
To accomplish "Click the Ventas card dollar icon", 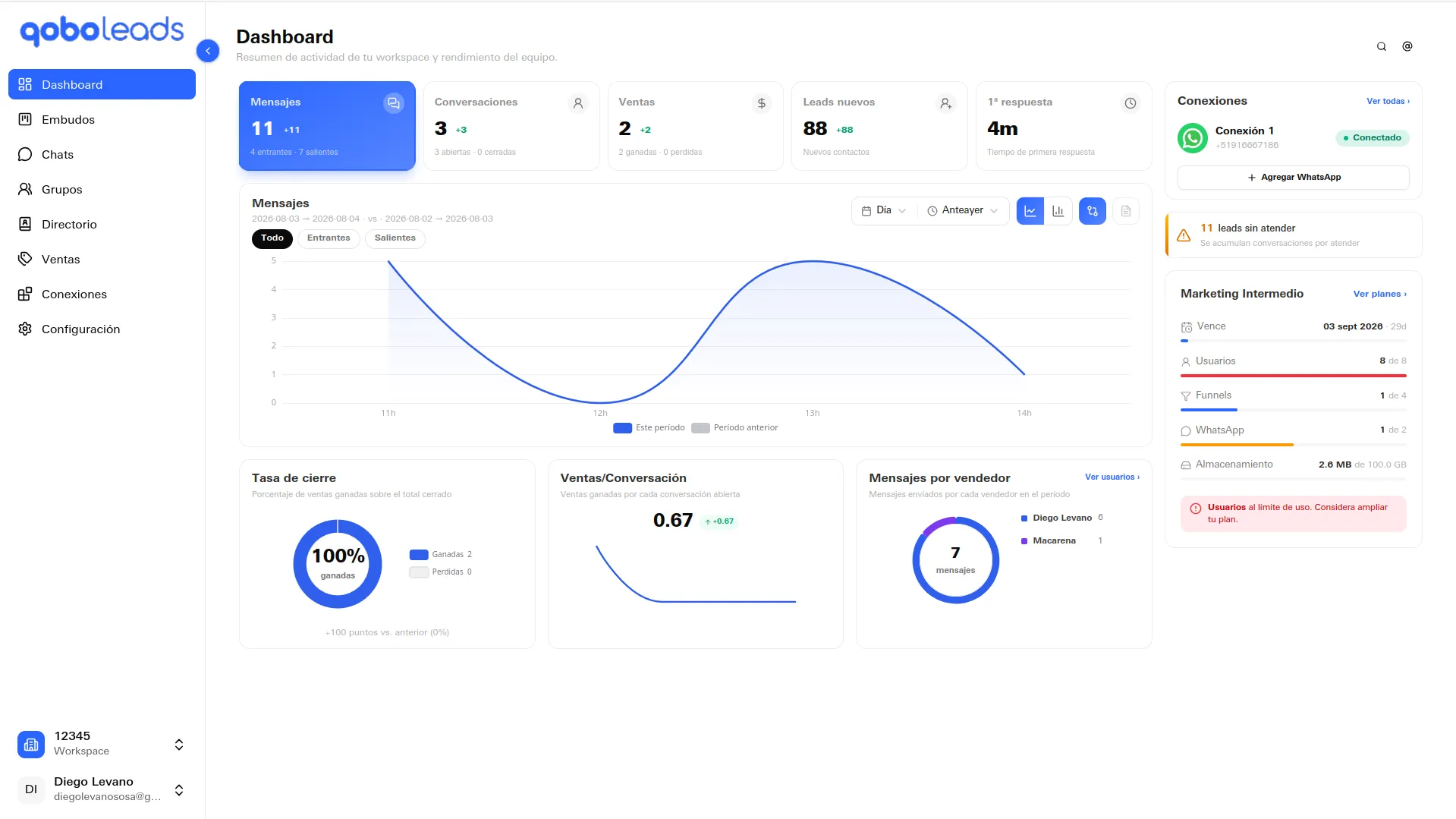I will (x=762, y=103).
